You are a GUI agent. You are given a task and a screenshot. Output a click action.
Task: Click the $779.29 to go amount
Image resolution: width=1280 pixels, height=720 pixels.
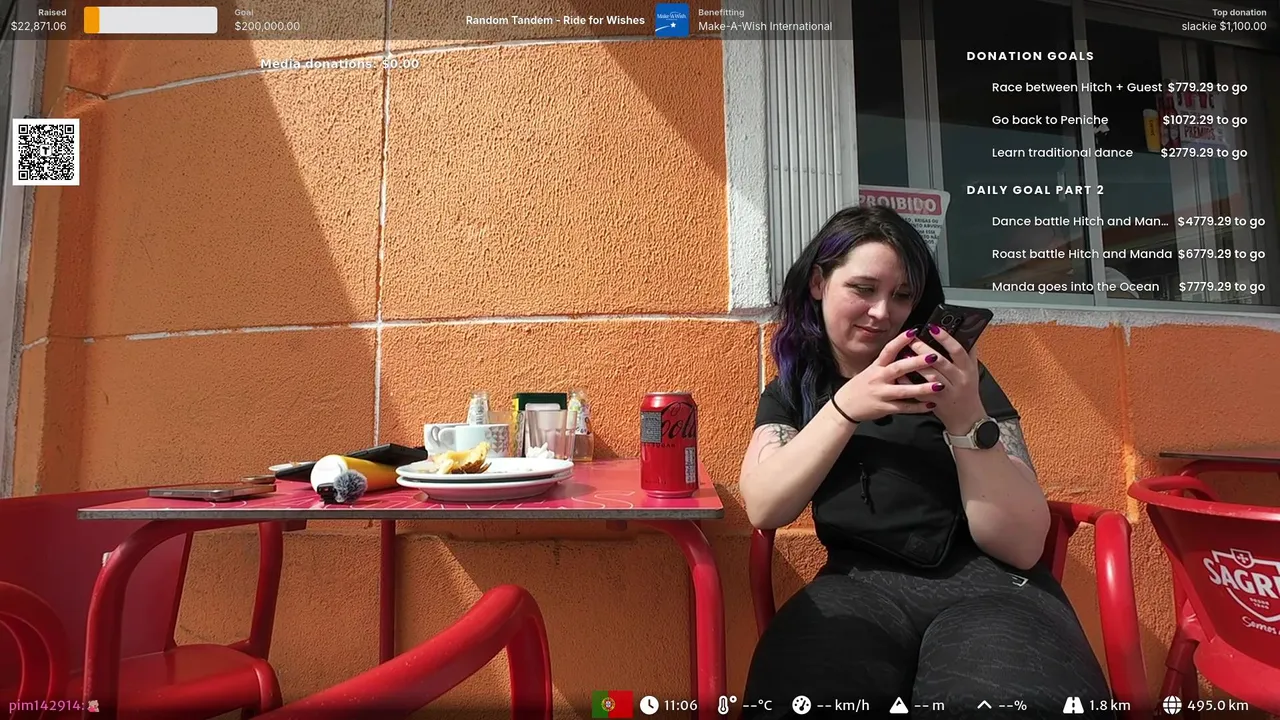tap(1207, 87)
